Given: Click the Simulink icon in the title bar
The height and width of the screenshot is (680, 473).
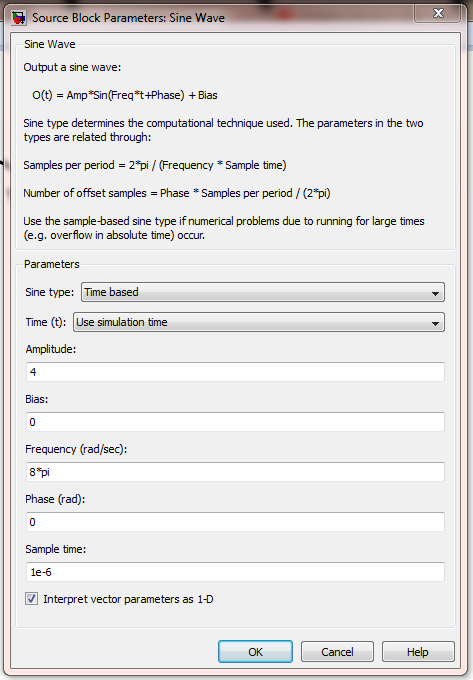Looking at the screenshot, I should coord(19,18).
